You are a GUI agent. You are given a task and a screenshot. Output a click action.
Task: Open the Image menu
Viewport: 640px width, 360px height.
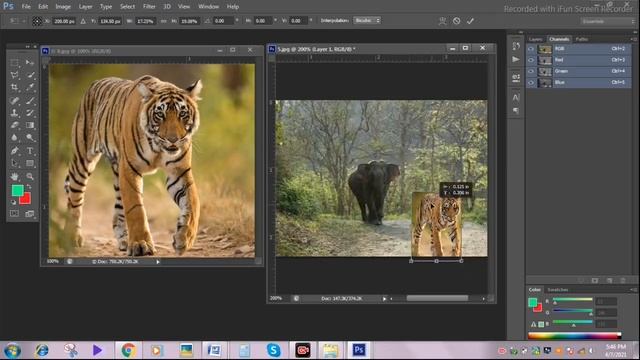pos(63,7)
